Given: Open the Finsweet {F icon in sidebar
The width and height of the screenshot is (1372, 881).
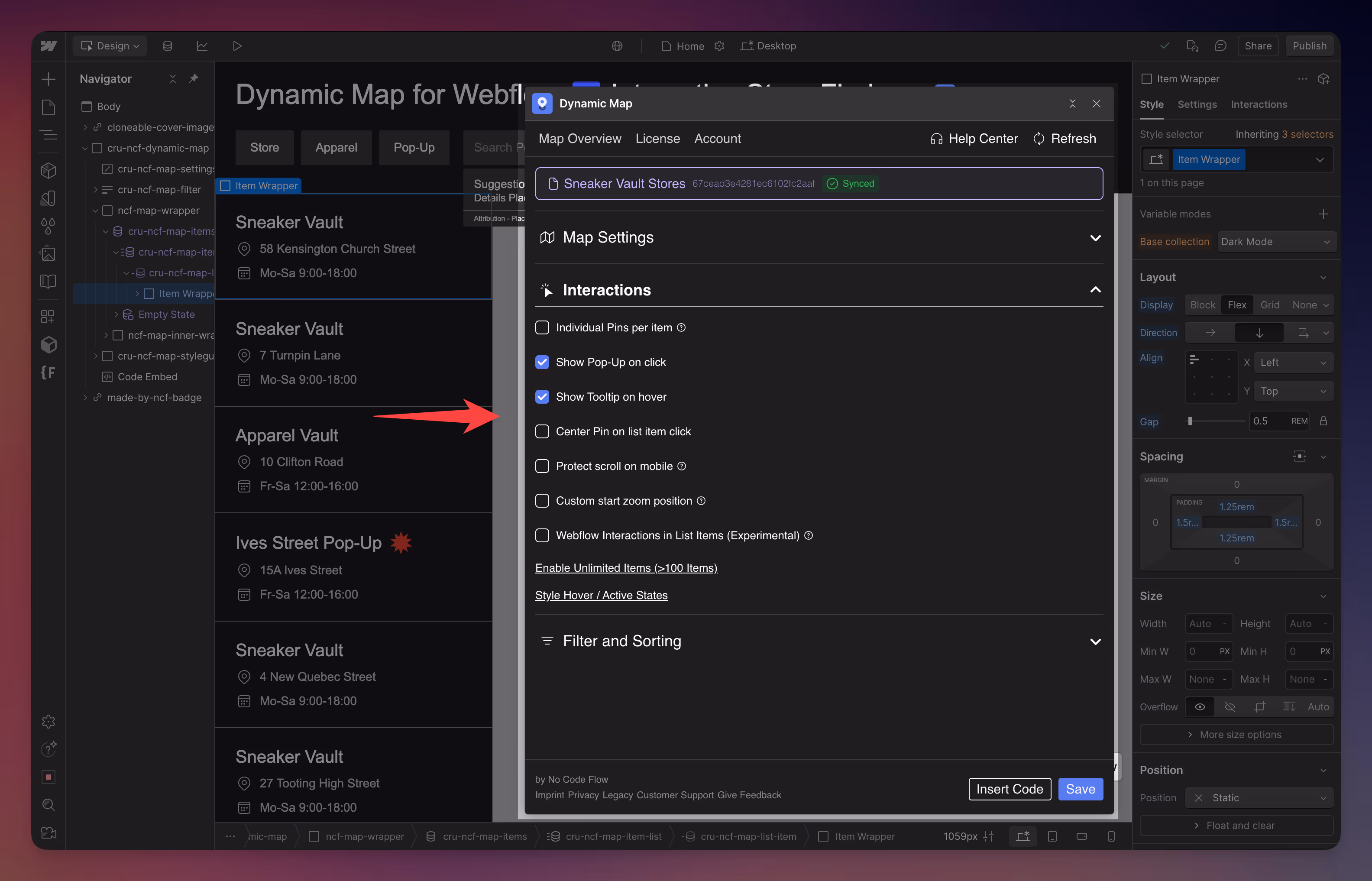Looking at the screenshot, I should point(49,372).
